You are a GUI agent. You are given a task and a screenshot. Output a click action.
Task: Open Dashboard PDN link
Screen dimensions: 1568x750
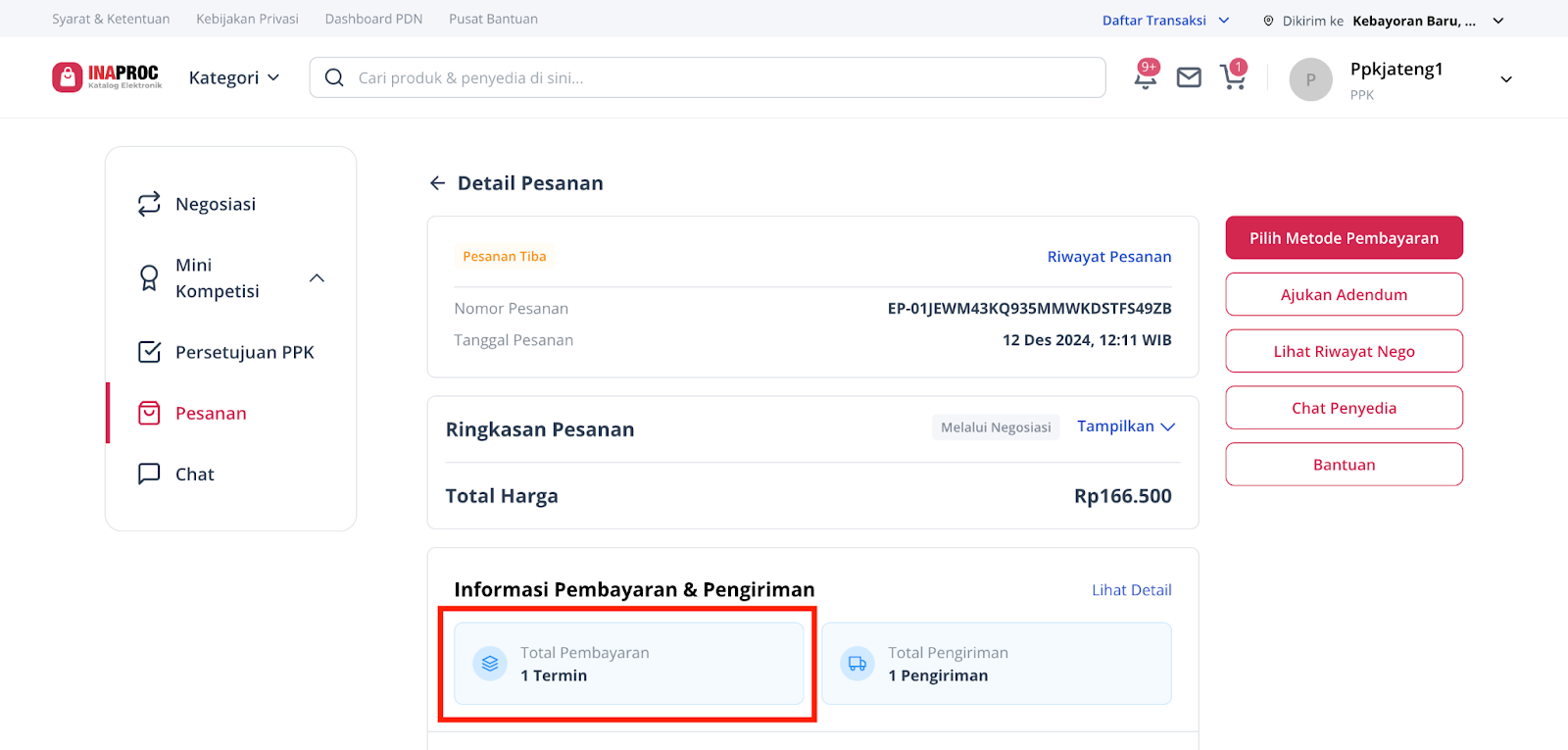pyautogui.click(x=373, y=19)
